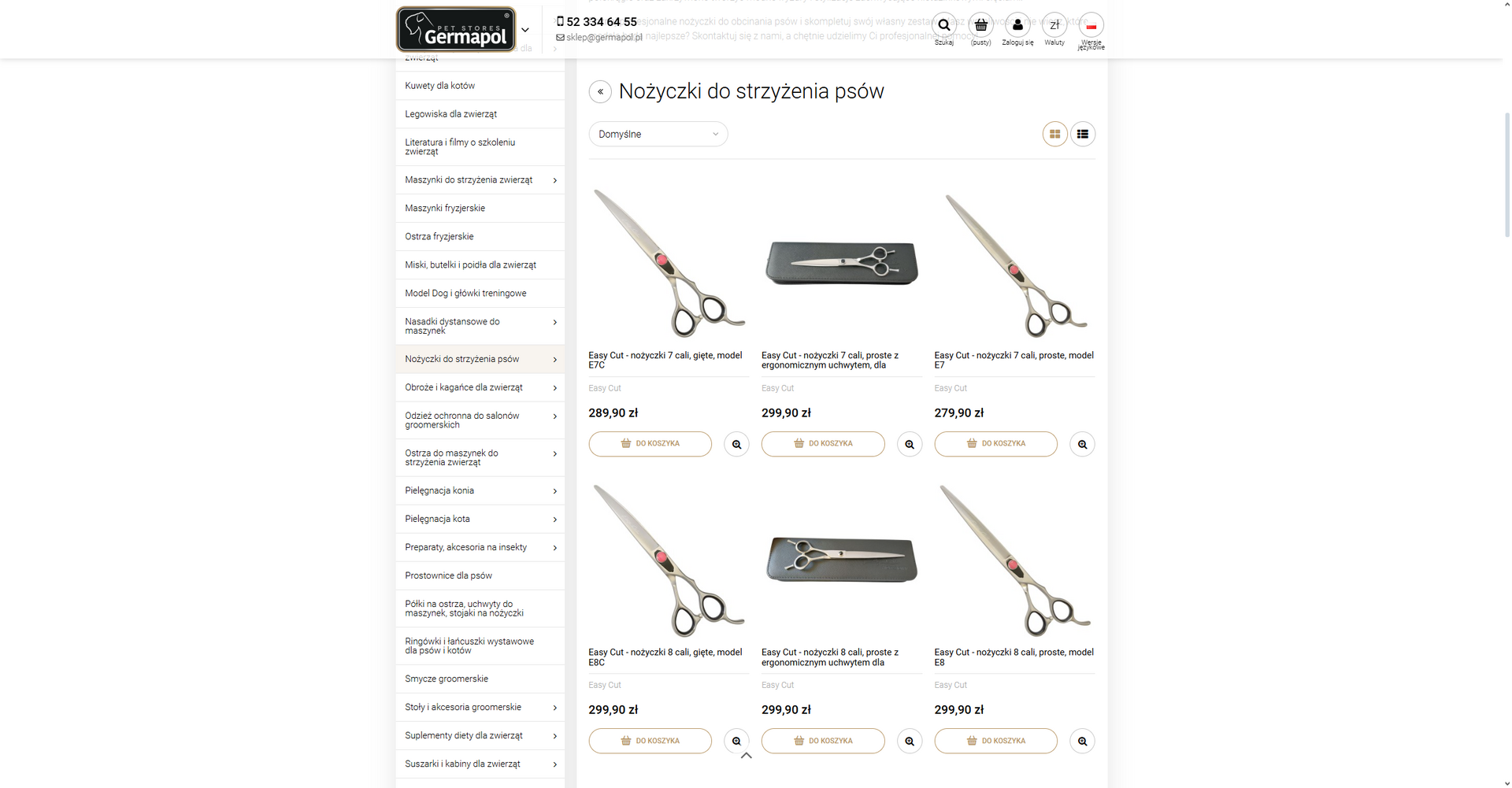Viewport: 1512px width, 788px height.
Task: Add Easy Cut E8C scissors to cart
Action: tap(650, 741)
